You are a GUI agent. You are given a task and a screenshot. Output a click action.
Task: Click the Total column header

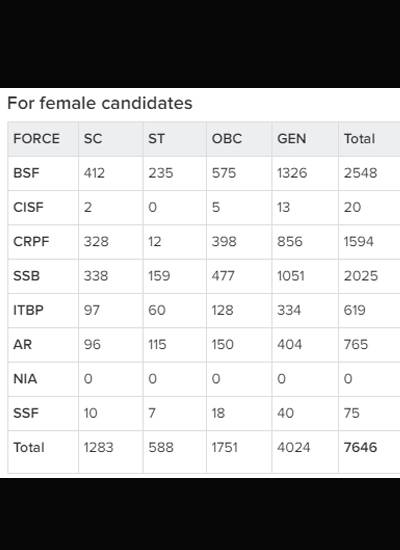click(359, 139)
